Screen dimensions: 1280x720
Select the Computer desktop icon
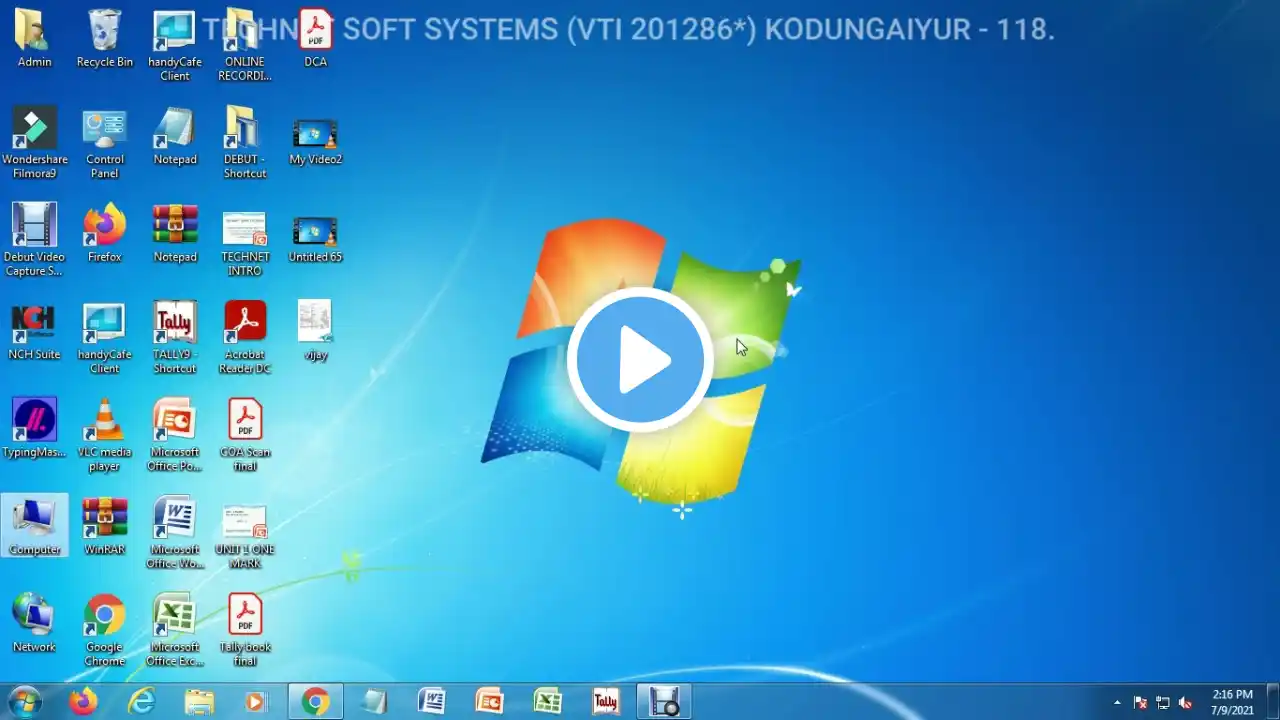34,525
